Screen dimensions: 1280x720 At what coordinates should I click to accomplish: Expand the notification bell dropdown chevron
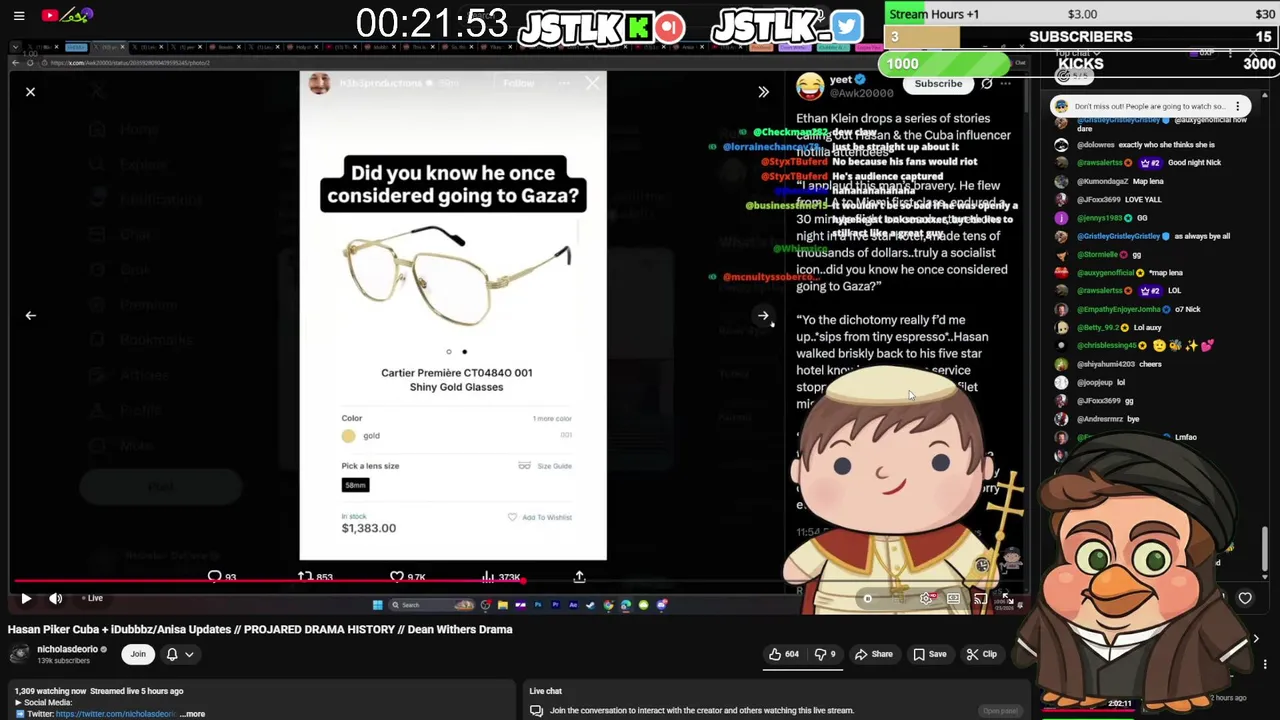coord(189,654)
